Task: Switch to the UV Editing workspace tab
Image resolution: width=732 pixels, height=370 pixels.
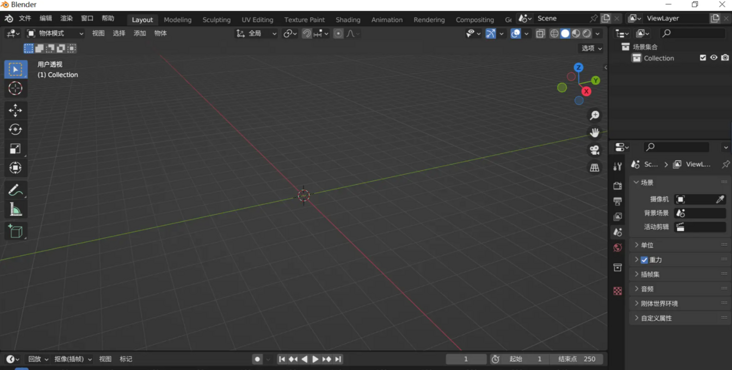Action: click(x=257, y=20)
